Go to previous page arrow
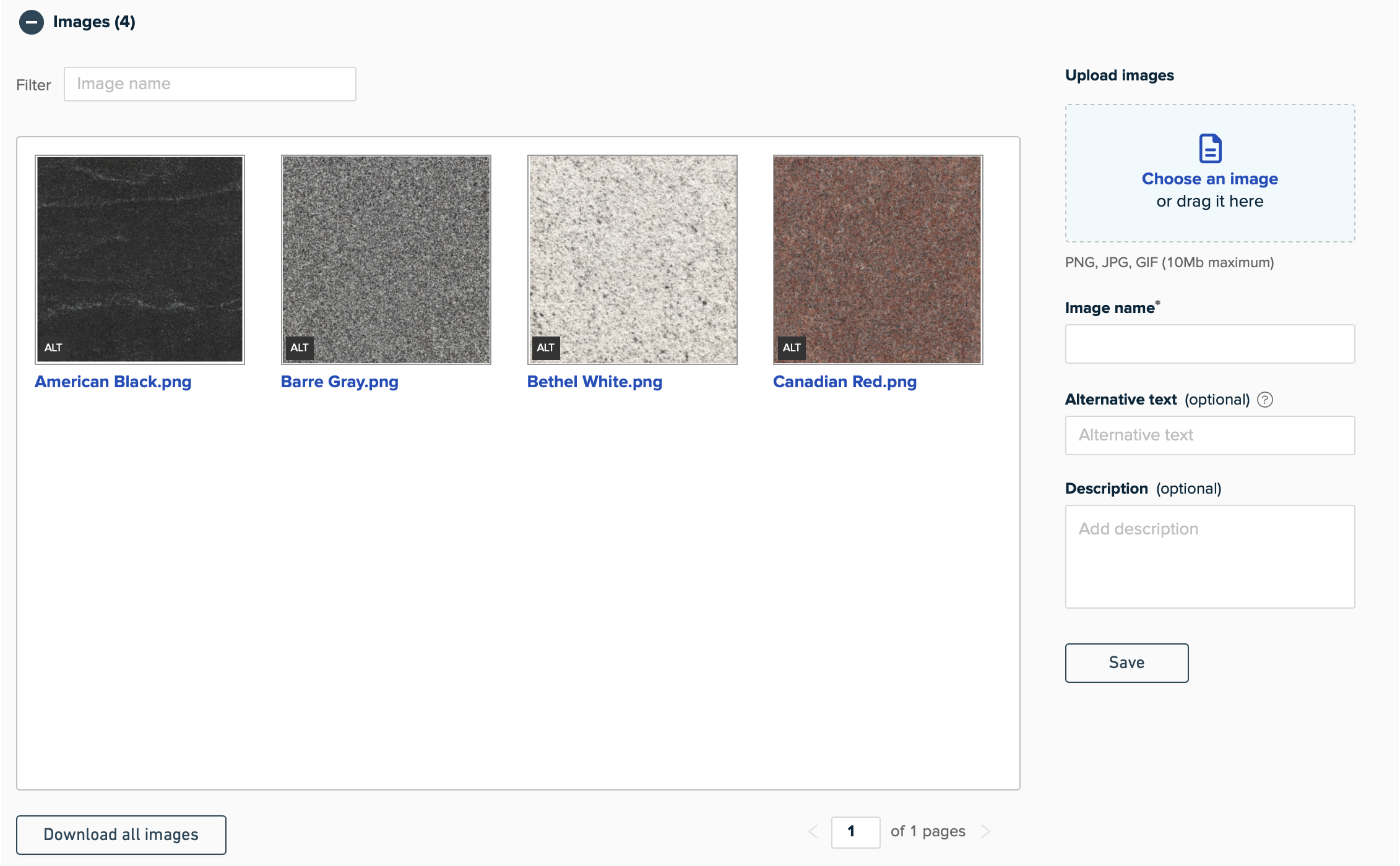Viewport: 1400px width, 866px height. [813, 832]
